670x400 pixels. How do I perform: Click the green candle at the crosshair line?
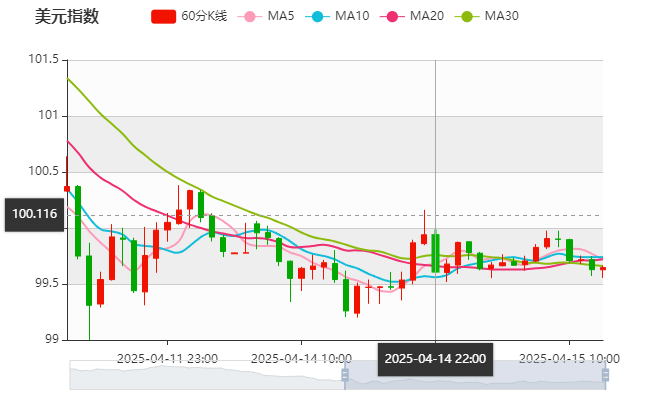click(x=435, y=253)
